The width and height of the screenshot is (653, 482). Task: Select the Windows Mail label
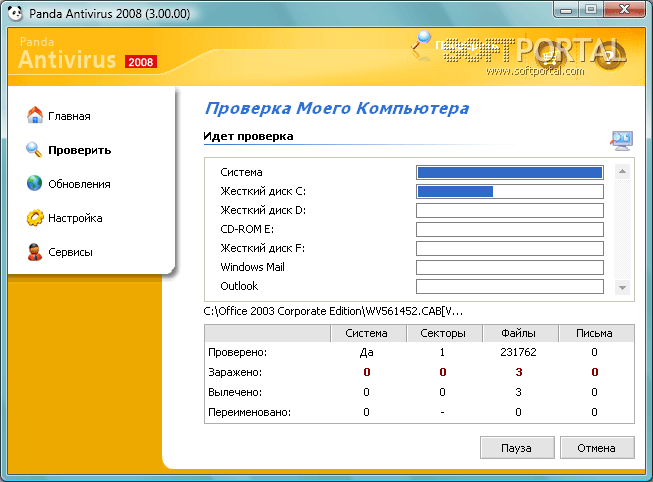[252, 267]
